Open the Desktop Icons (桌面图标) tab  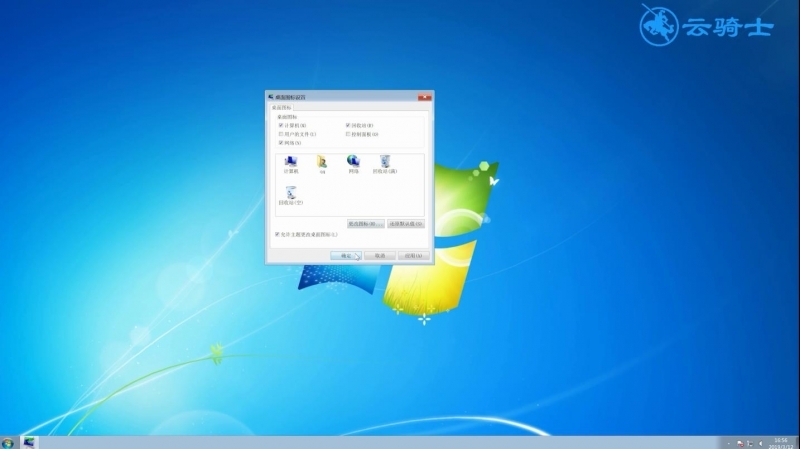click(x=281, y=107)
